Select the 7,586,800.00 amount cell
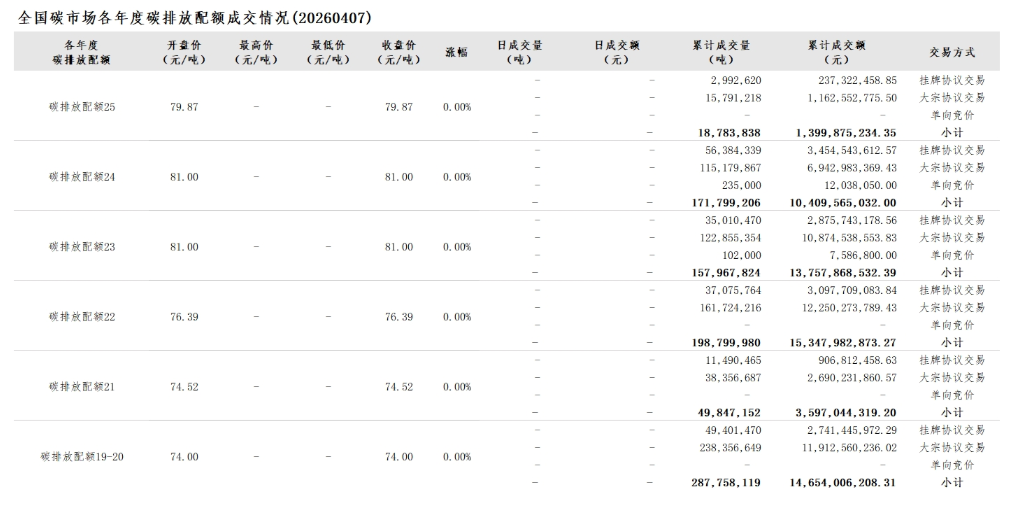This screenshot has width=1026, height=517. click(857, 255)
